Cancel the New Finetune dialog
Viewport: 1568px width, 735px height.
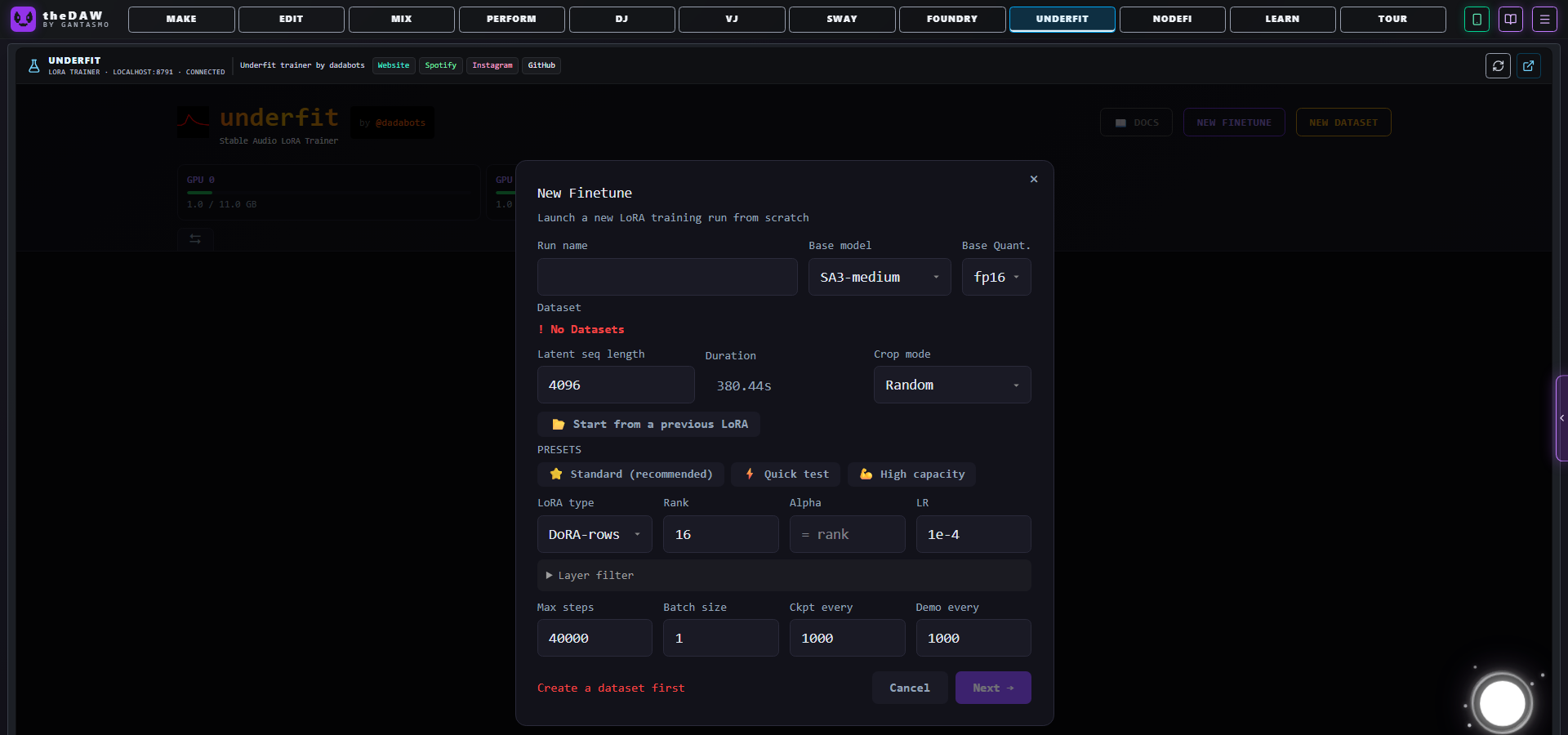tap(910, 688)
